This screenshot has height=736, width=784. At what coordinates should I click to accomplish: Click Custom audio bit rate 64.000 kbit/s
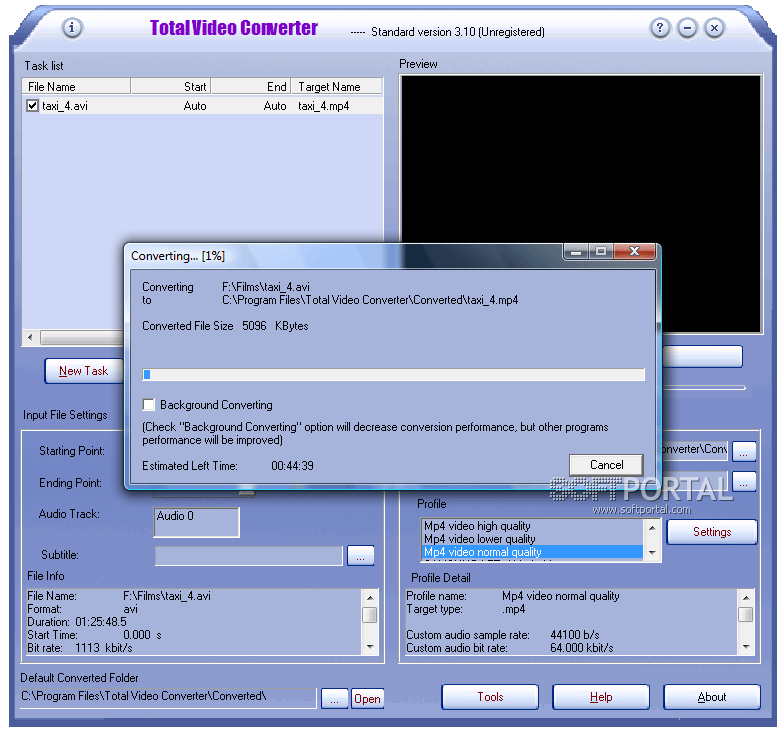(510, 648)
